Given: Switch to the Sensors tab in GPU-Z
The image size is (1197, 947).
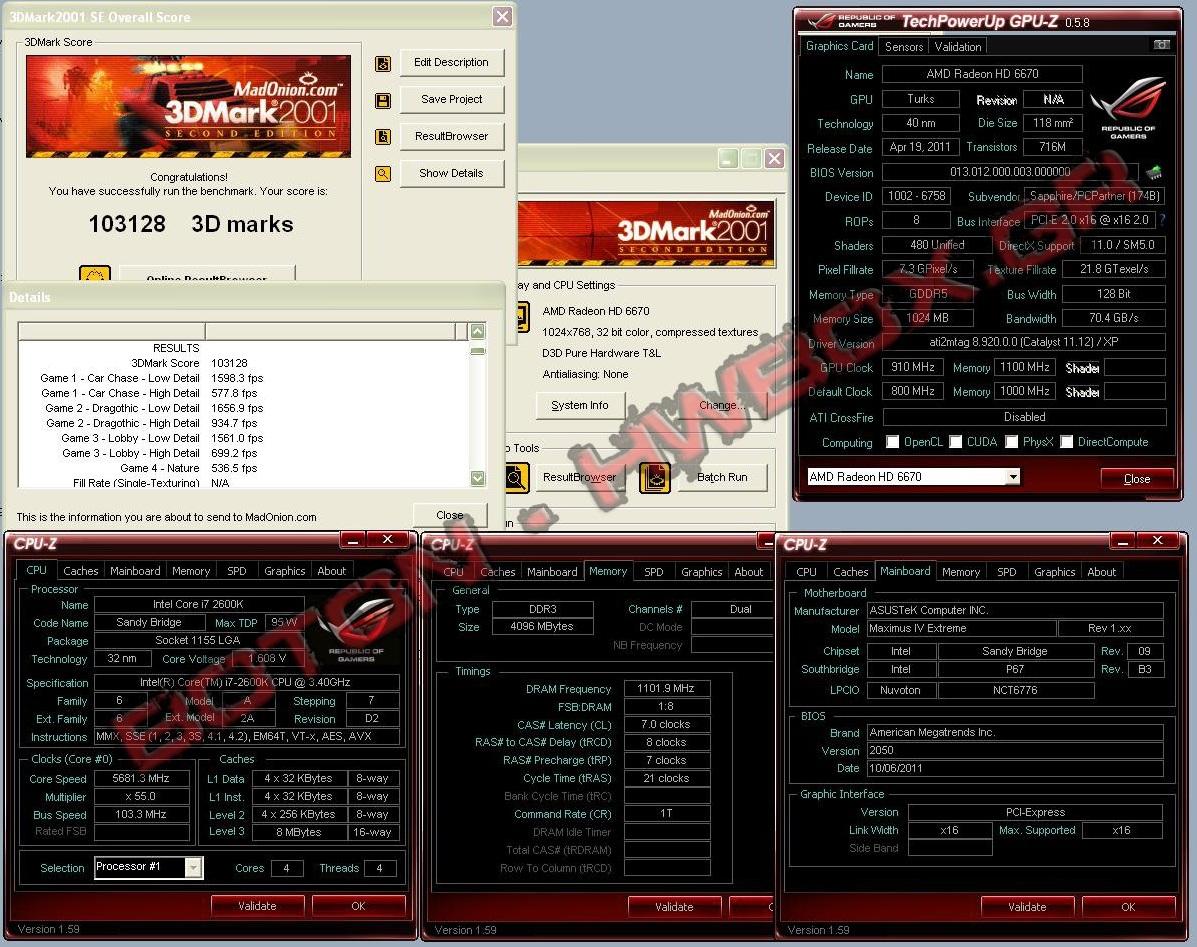Looking at the screenshot, I should pos(904,47).
